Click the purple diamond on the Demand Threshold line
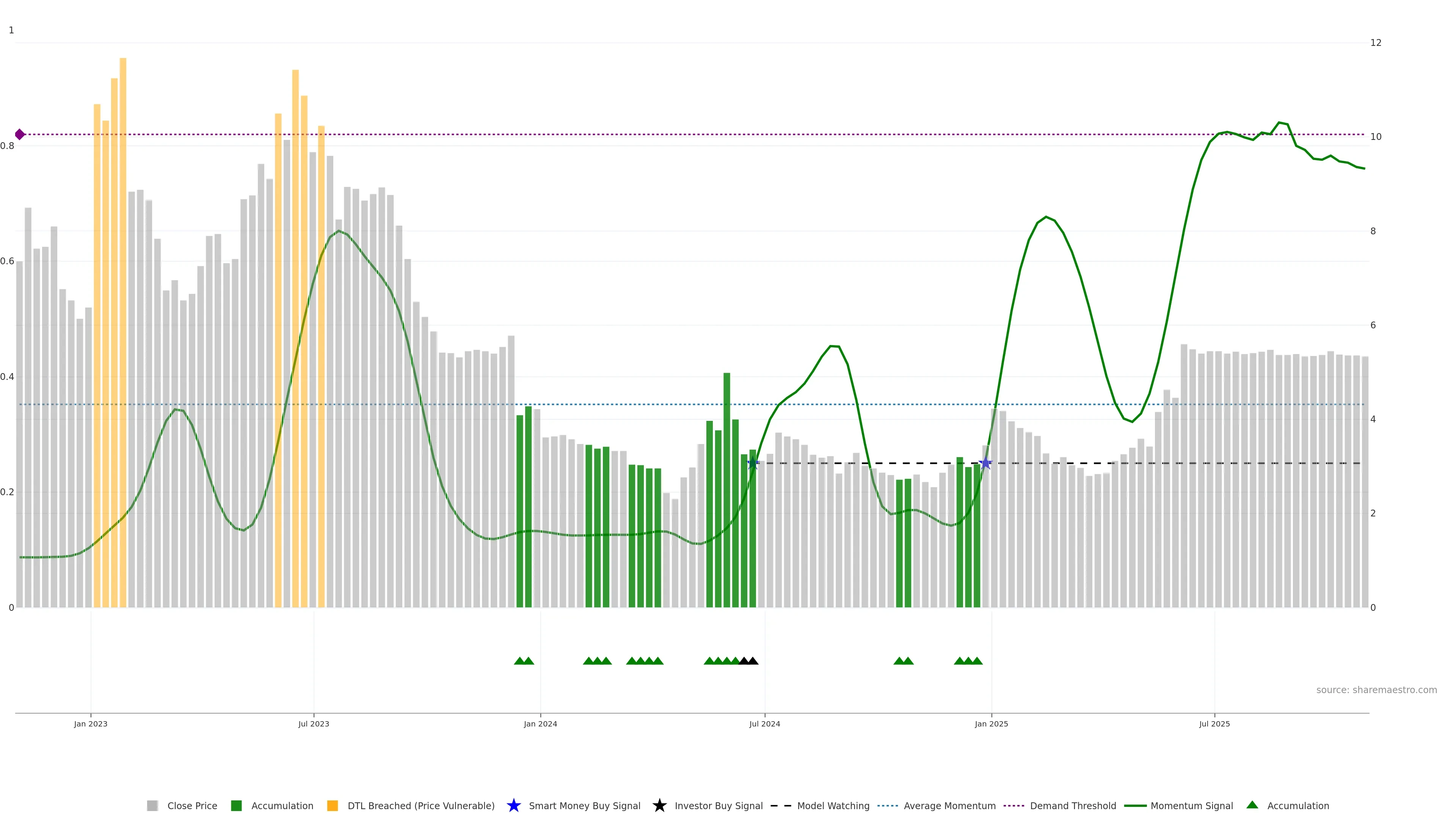1456x819 pixels. pos(20,135)
